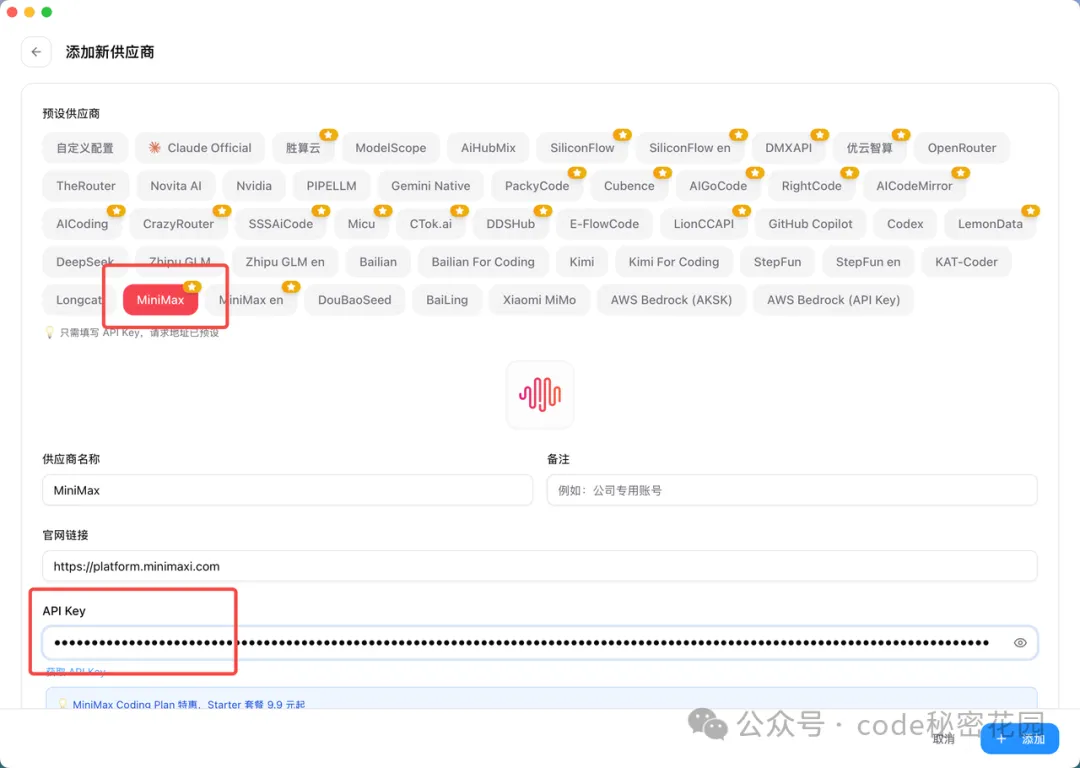Select Xiaomi MiMo preset
Screen dimensions: 1080x768
[x=539, y=300]
